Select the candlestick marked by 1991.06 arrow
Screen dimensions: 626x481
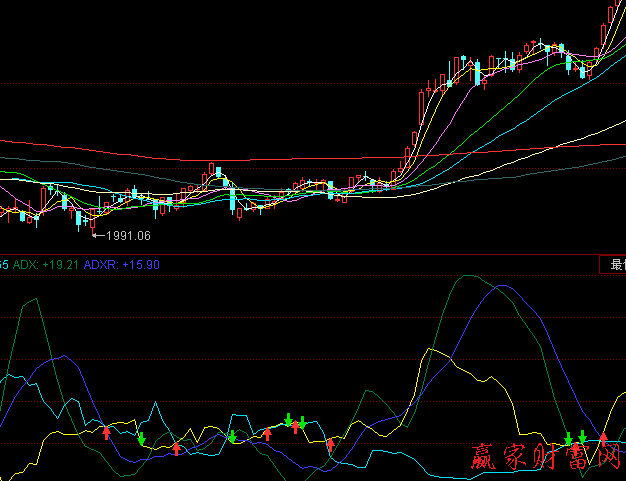click(79, 218)
